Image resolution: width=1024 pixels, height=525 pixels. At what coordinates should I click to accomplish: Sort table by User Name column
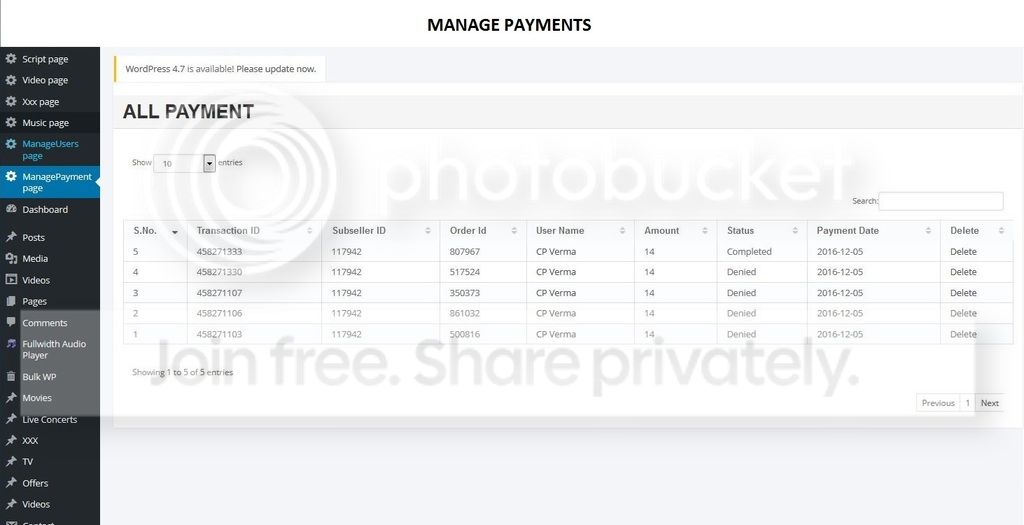click(x=581, y=231)
